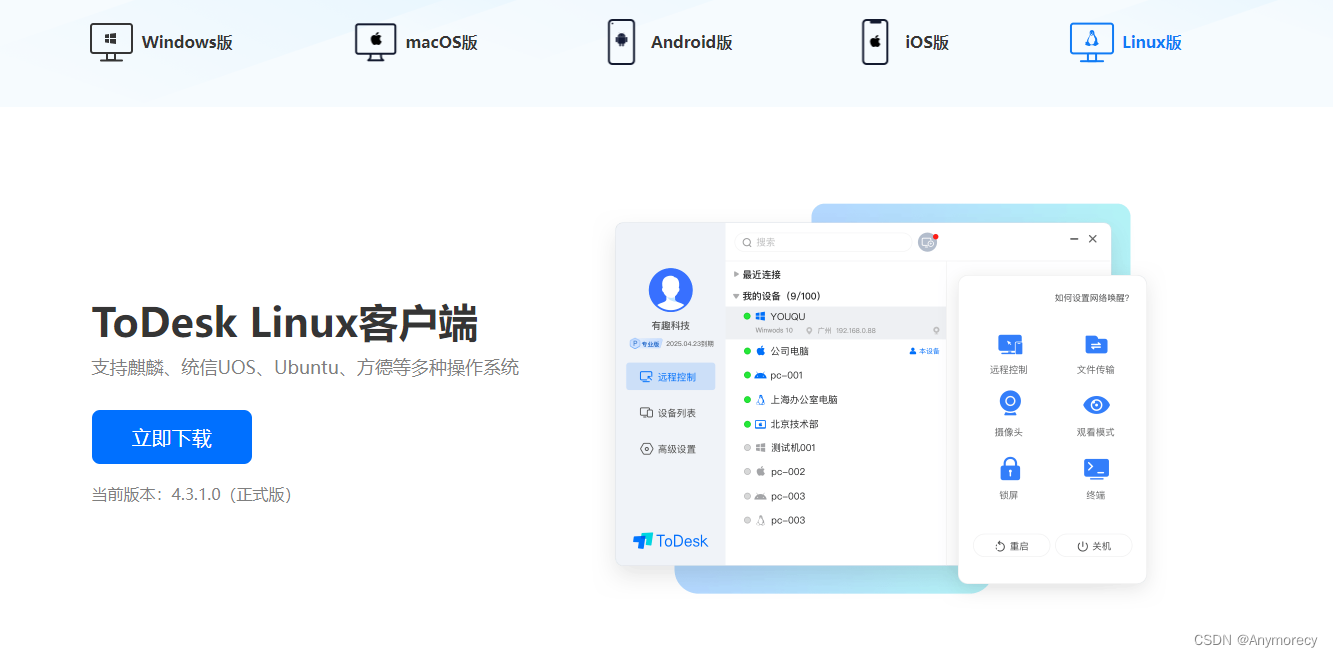Click the 2025.04.23到期 expiry text
The height and width of the screenshot is (657, 1333).
coord(690,343)
